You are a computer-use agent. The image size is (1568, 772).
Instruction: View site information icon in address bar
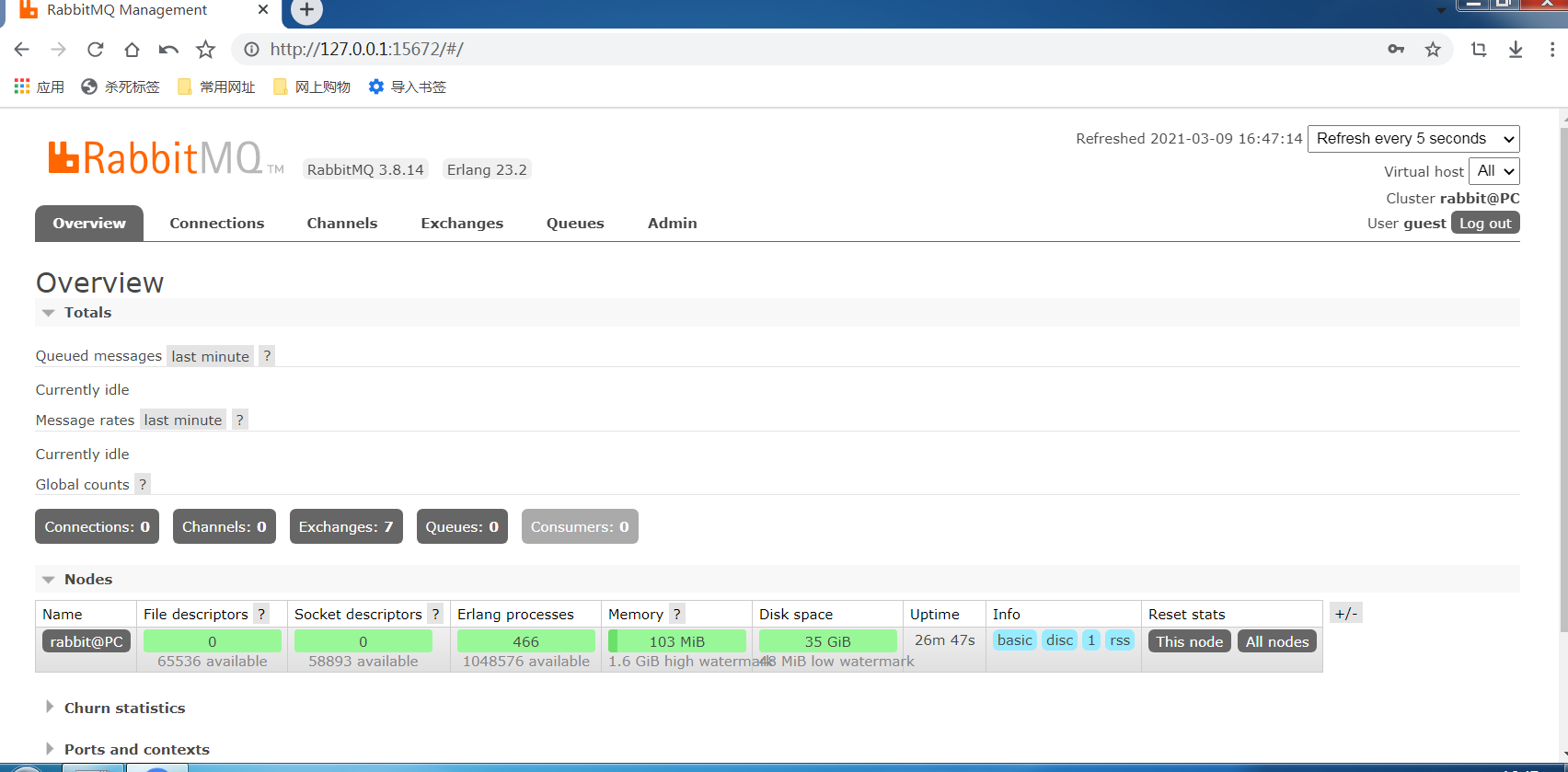[251, 50]
